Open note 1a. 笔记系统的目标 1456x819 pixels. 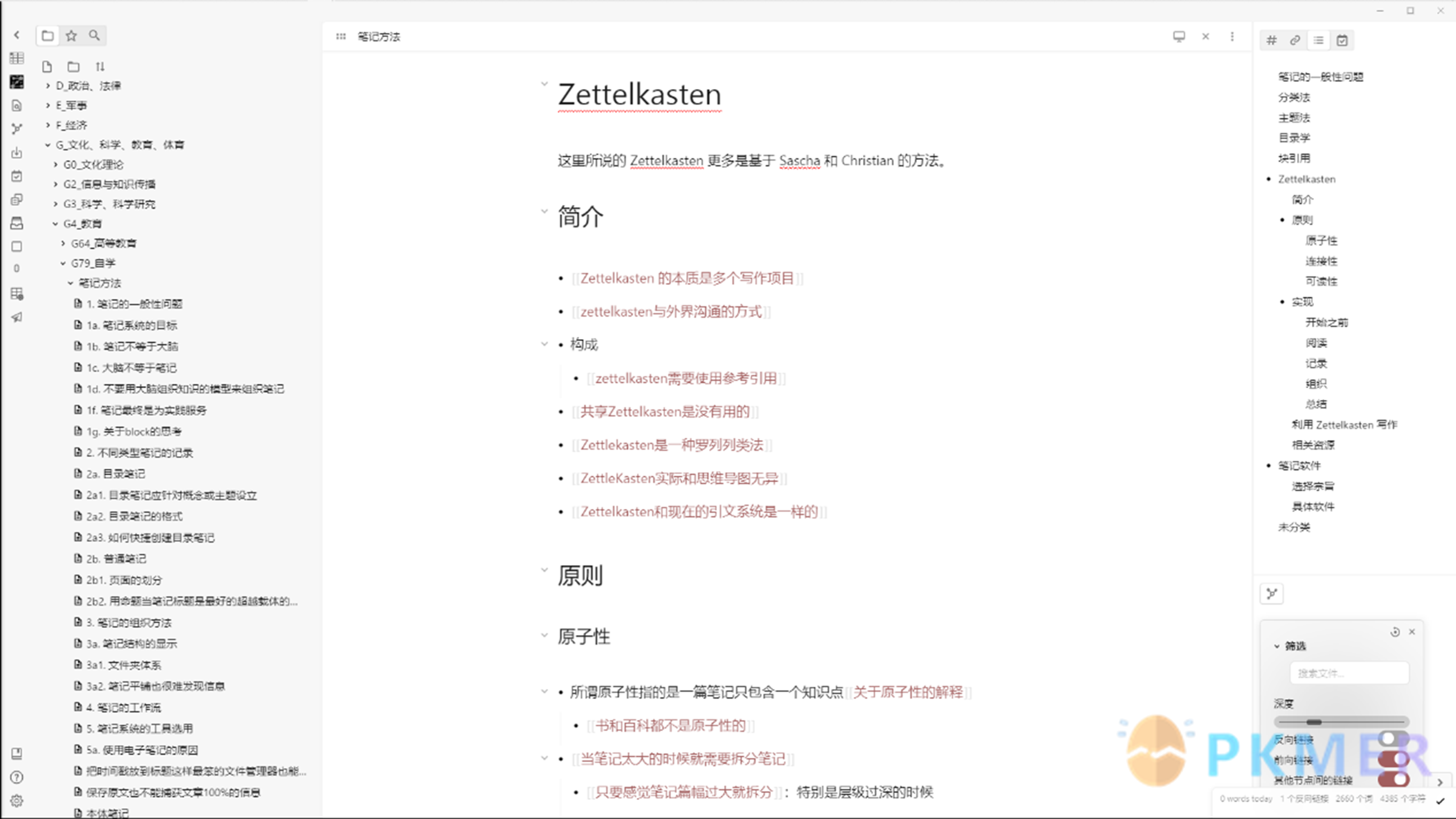[x=132, y=325]
